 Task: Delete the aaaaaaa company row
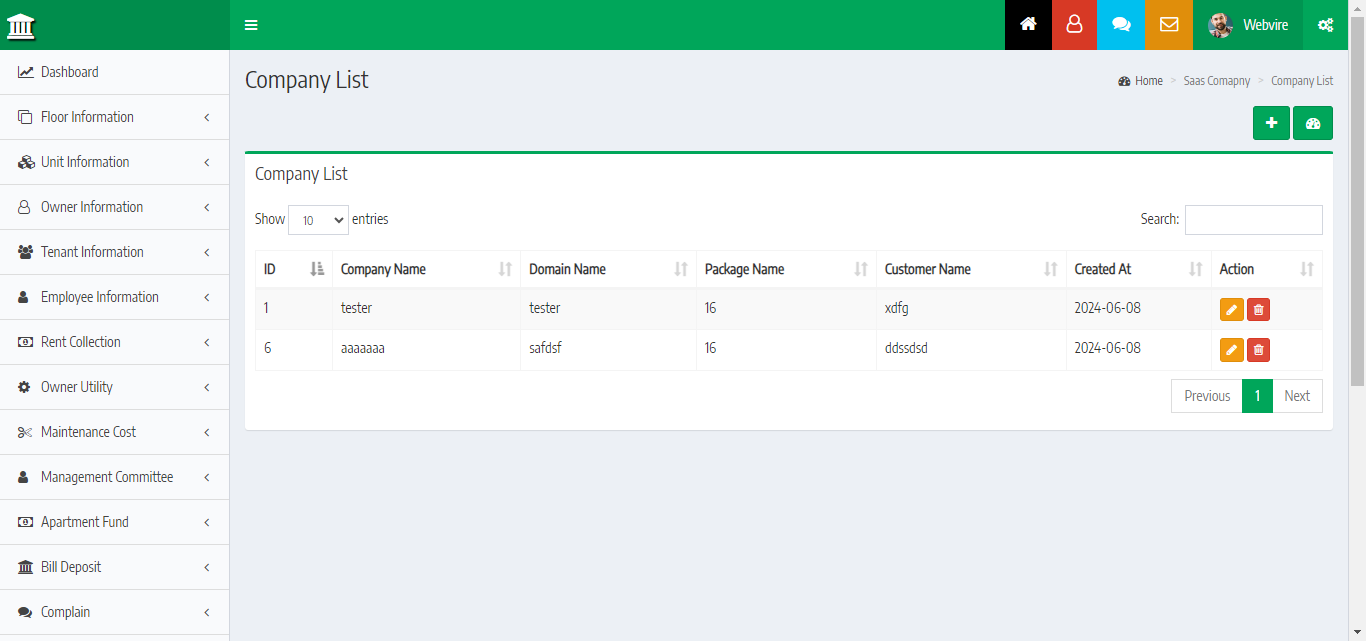[x=1258, y=350]
